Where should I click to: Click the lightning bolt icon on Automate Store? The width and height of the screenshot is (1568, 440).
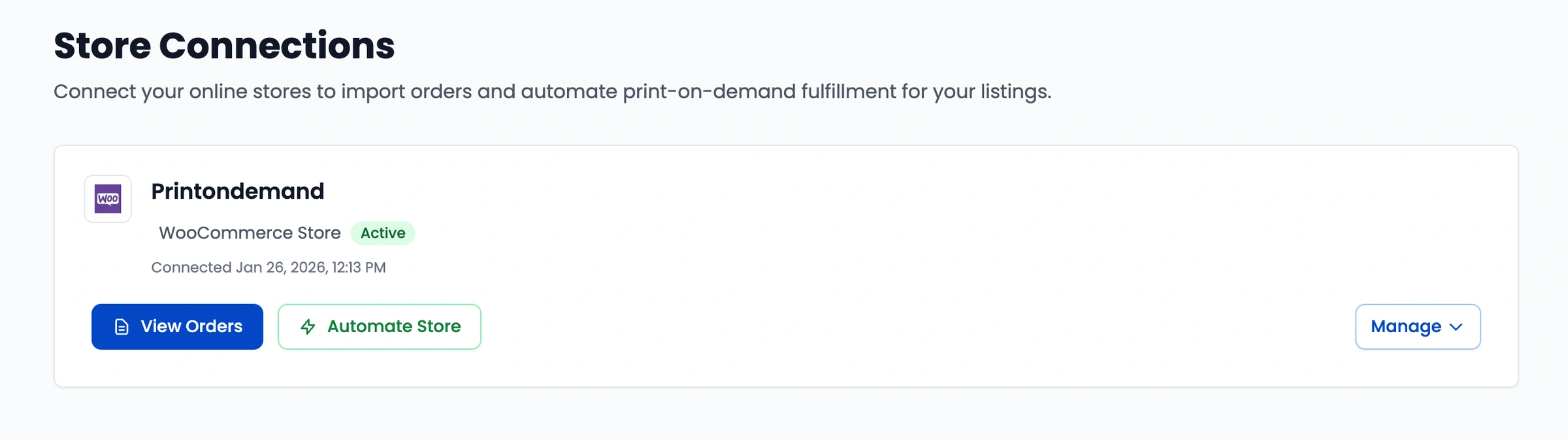(307, 326)
